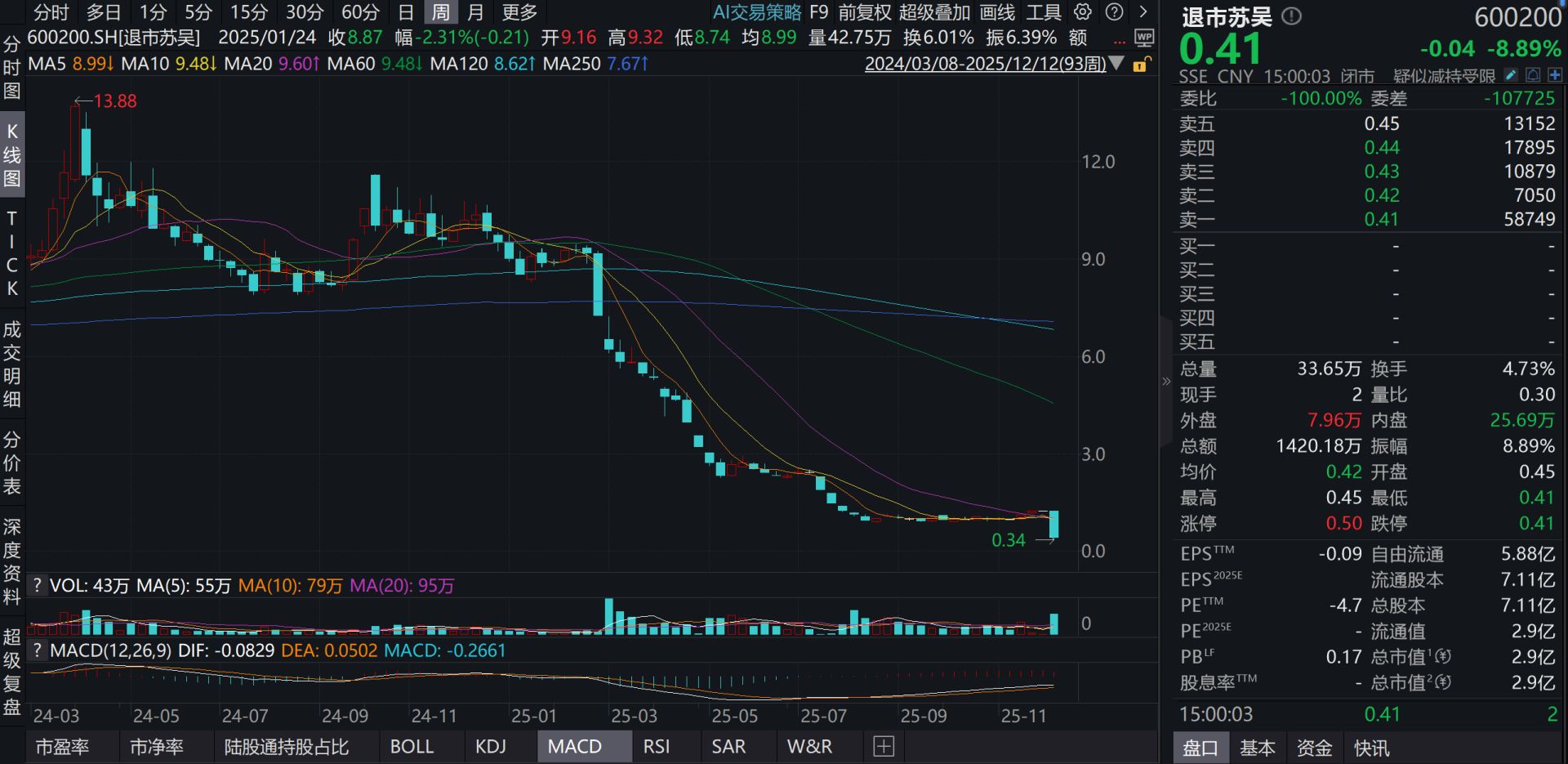Click the AI交易策略 link
The image size is (1568, 764).
click(757, 12)
